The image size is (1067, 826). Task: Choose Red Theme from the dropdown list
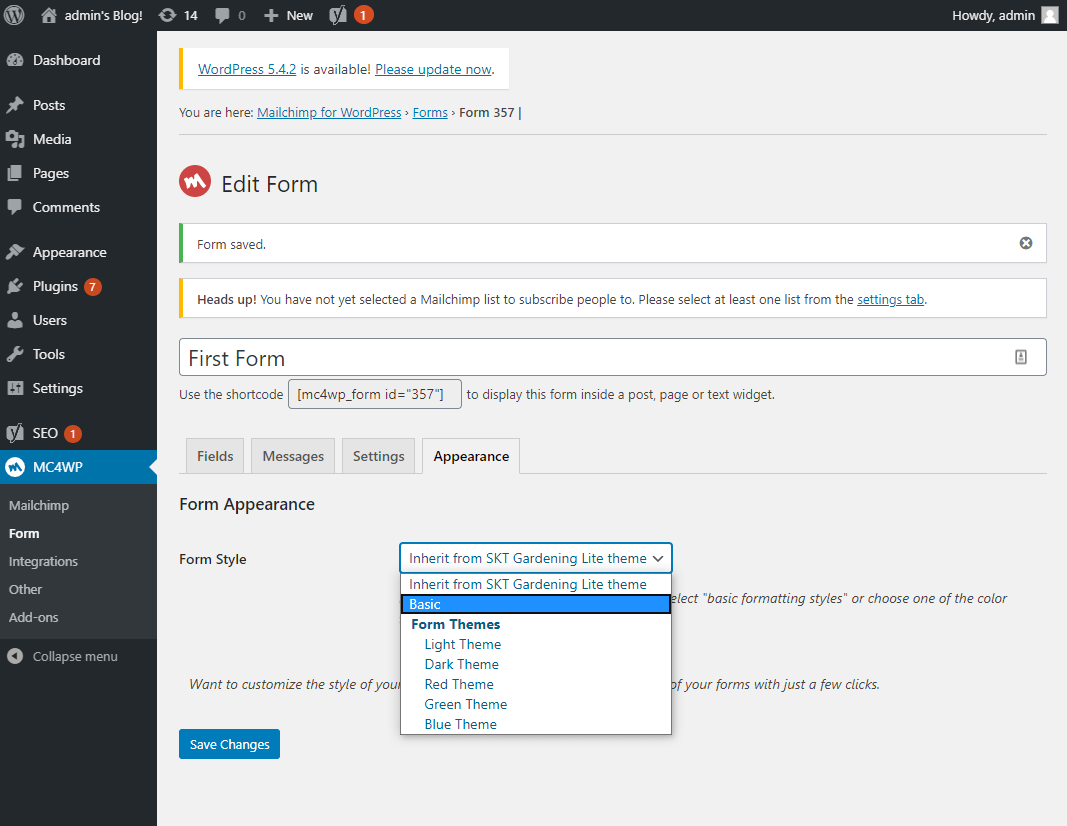(x=536, y=684)
